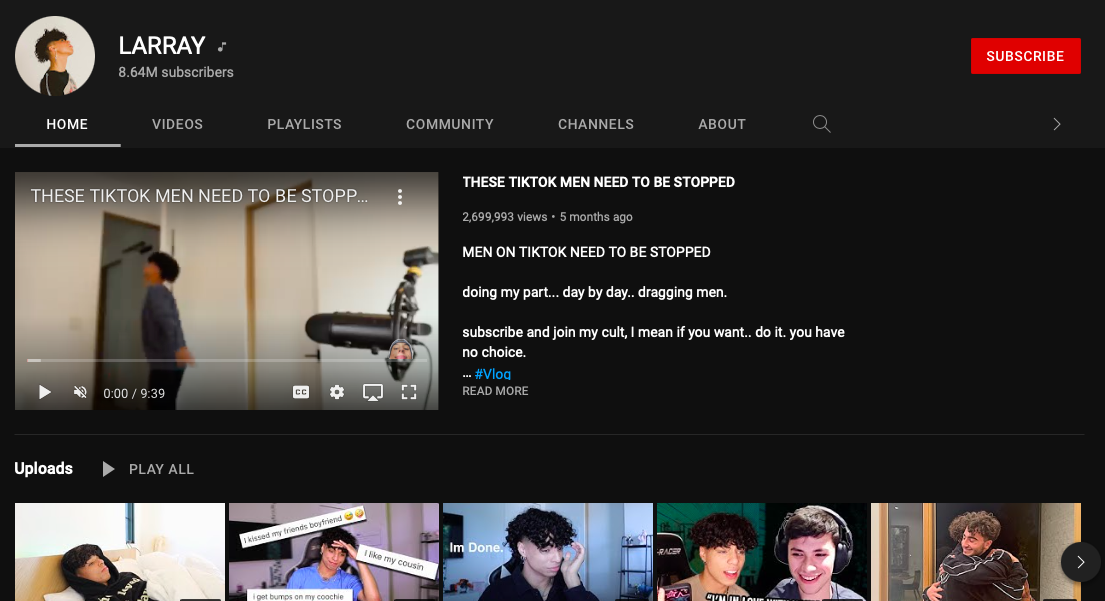Open the first upload thumbnail with person in bed

coord(120,552)
